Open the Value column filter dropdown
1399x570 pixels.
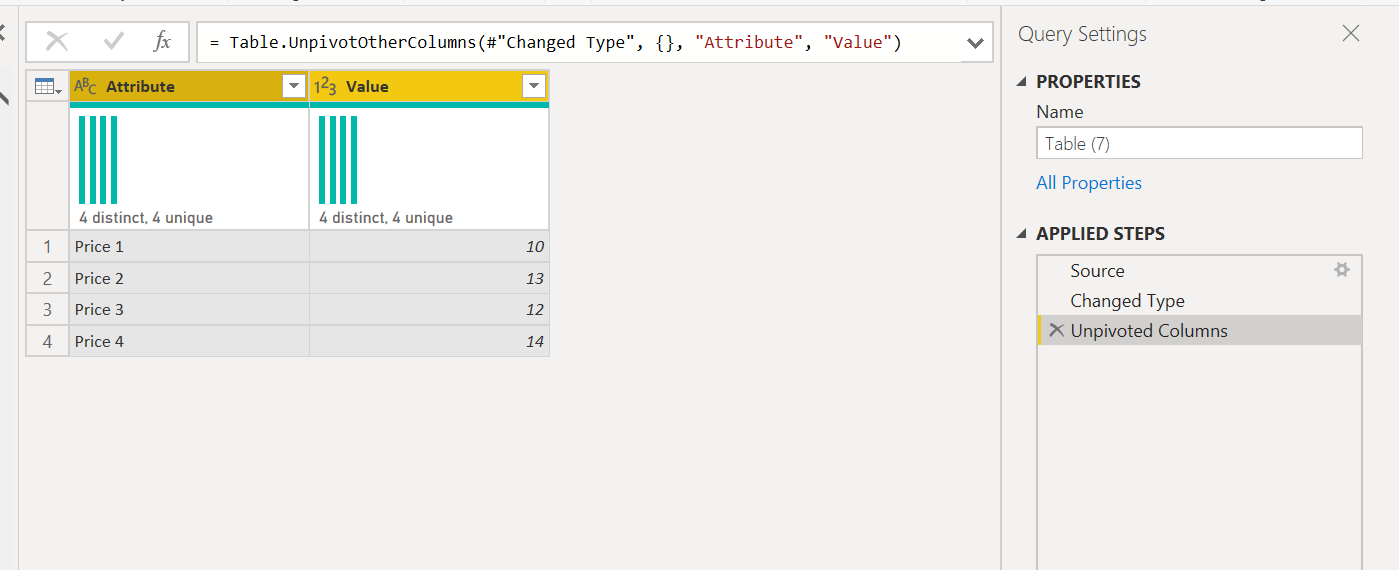coord(533,87)
